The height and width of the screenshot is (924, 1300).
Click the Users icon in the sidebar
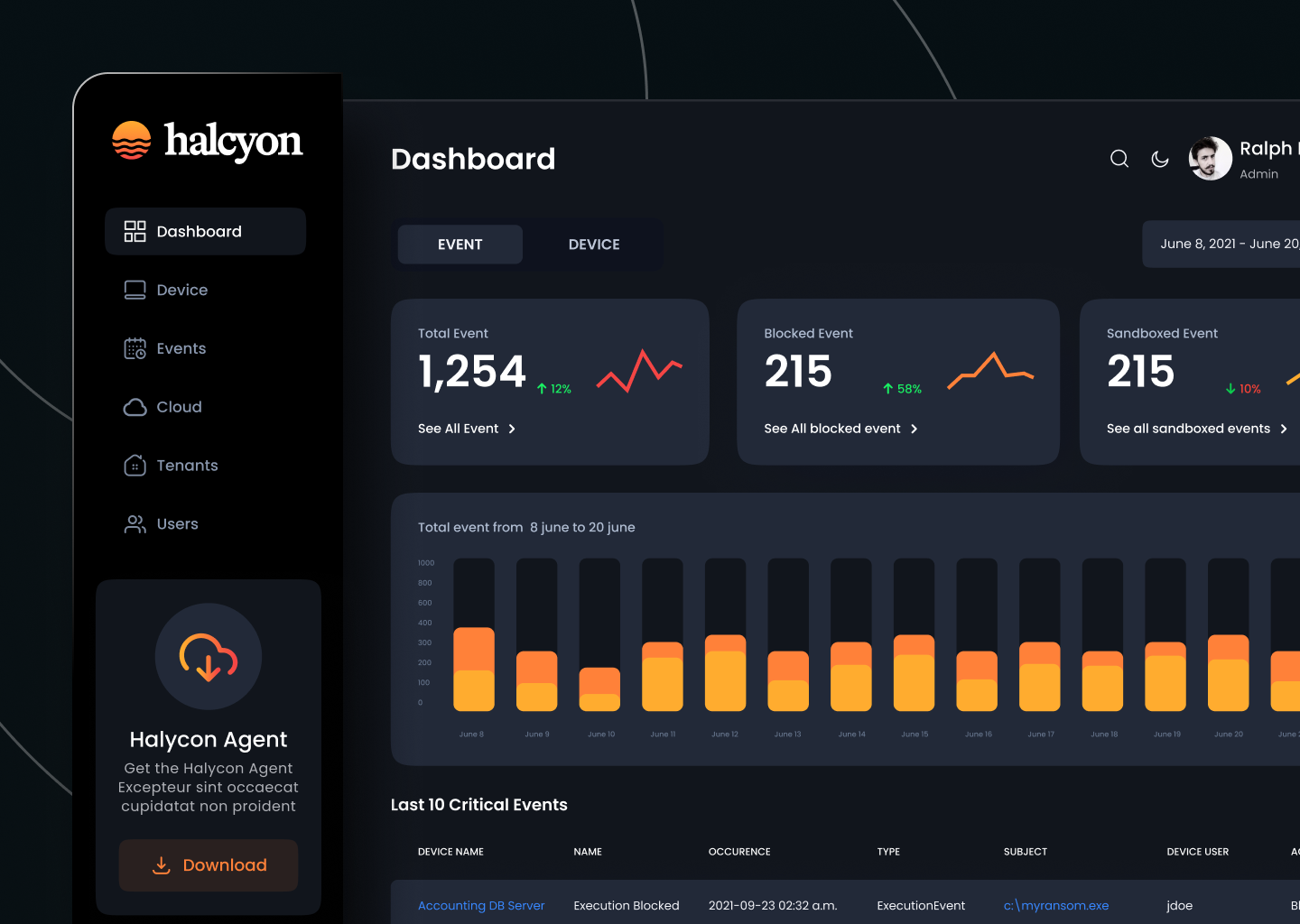pyautogui.click(x=135, y=523)
